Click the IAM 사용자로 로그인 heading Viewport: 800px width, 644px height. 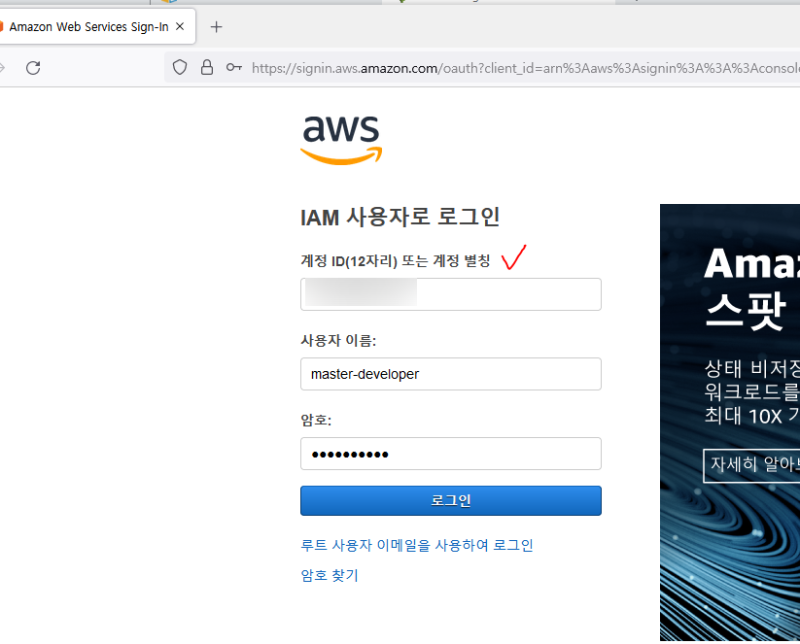pyautogui.click(x=399, y=217)
